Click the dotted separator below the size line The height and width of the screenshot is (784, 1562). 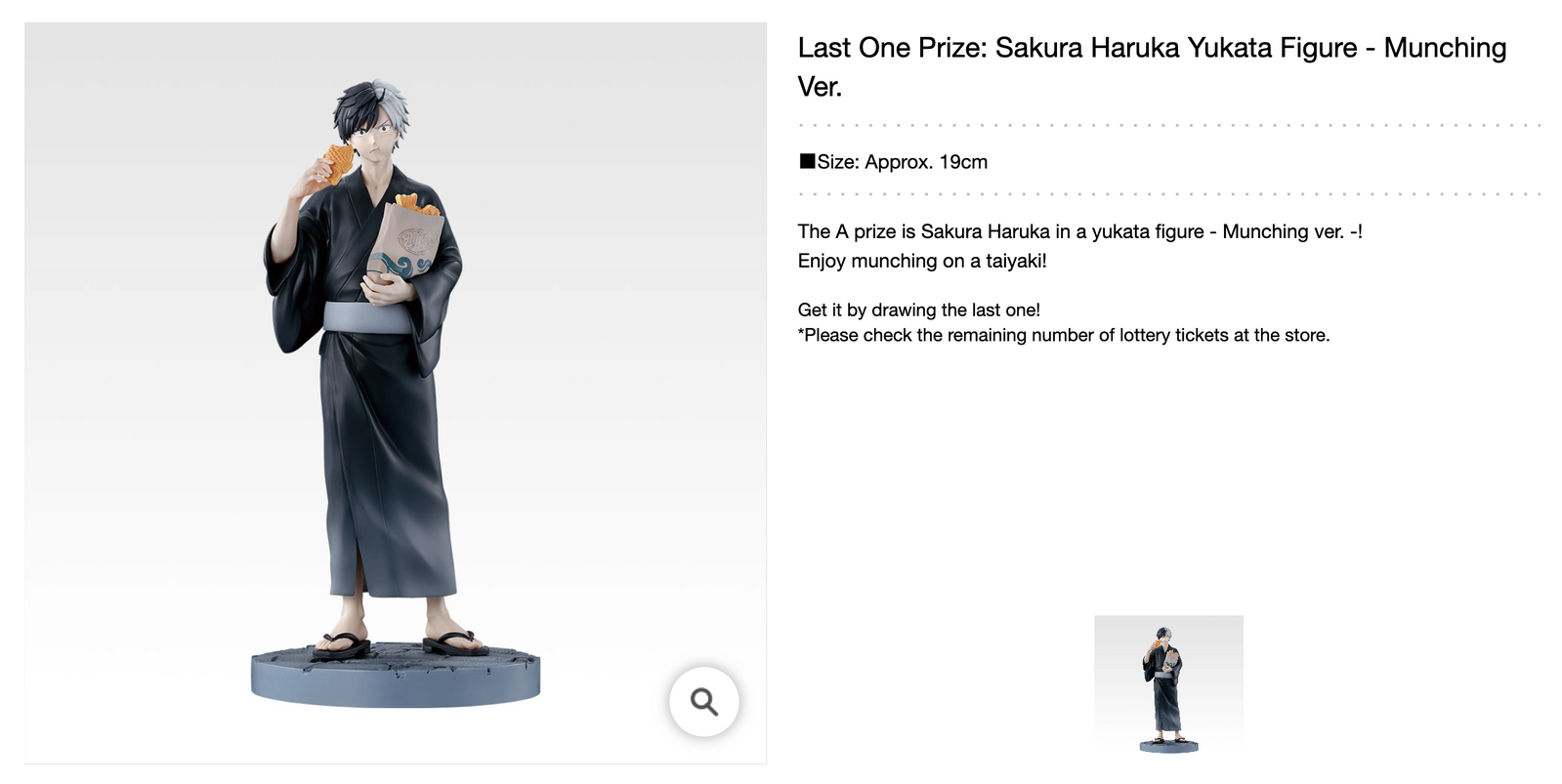tap(1169, 194)
